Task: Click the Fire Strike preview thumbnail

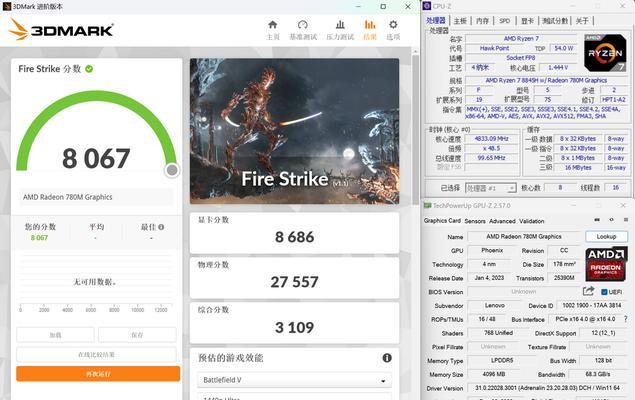Action: point(294,131)
